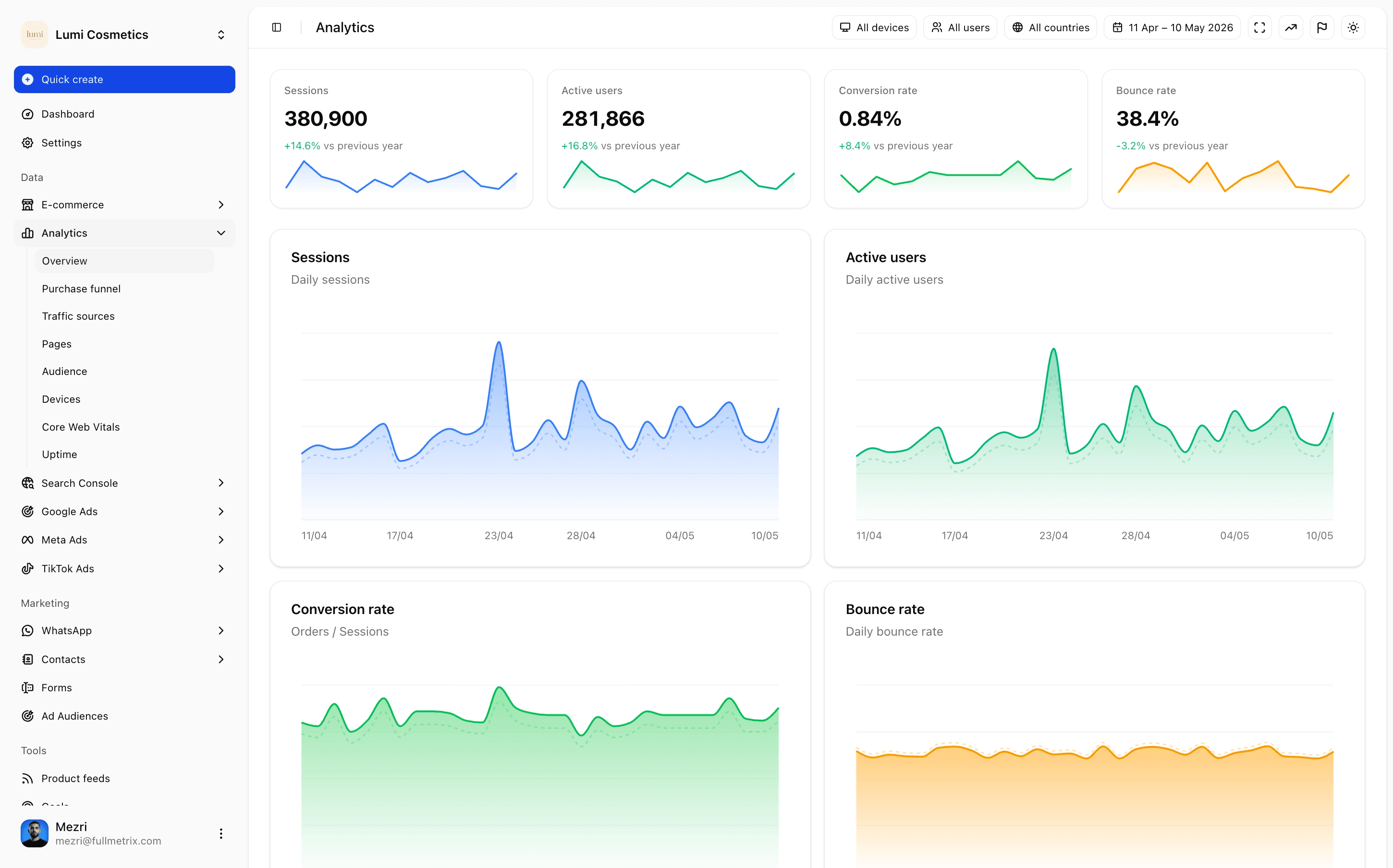Open the Dashboard link
The width and height of the screenshot is (1393, 868).
coord(124,114)
